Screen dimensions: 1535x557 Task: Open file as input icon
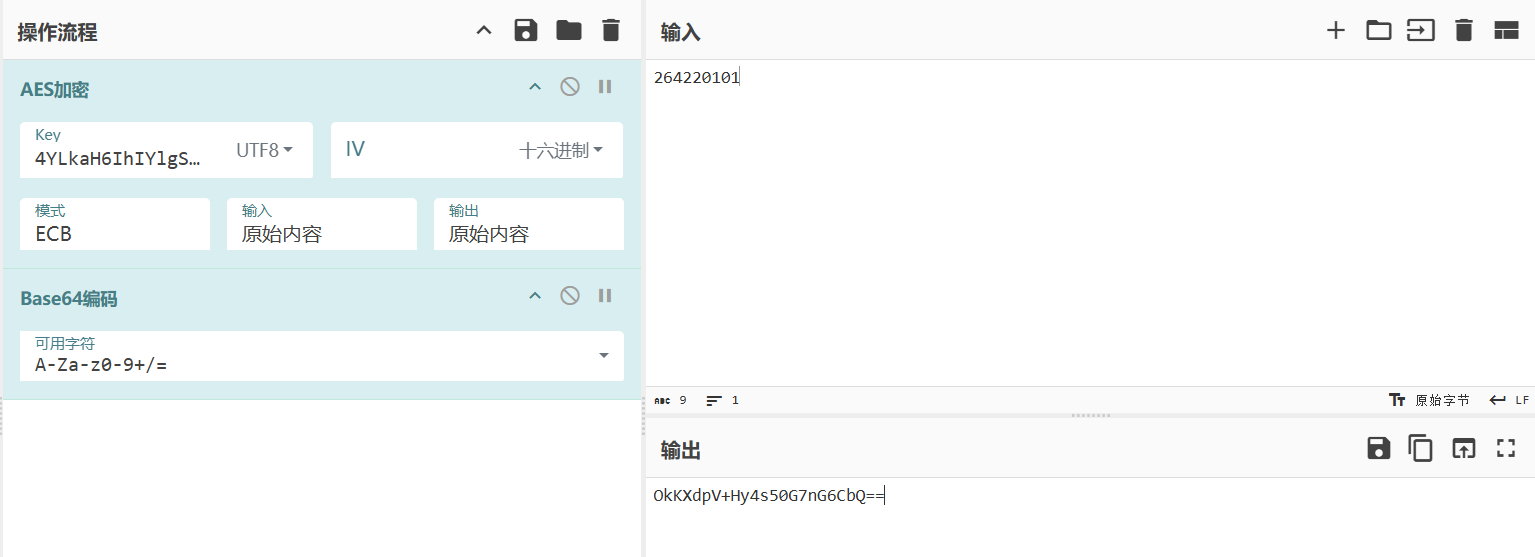pos(1421,30)
